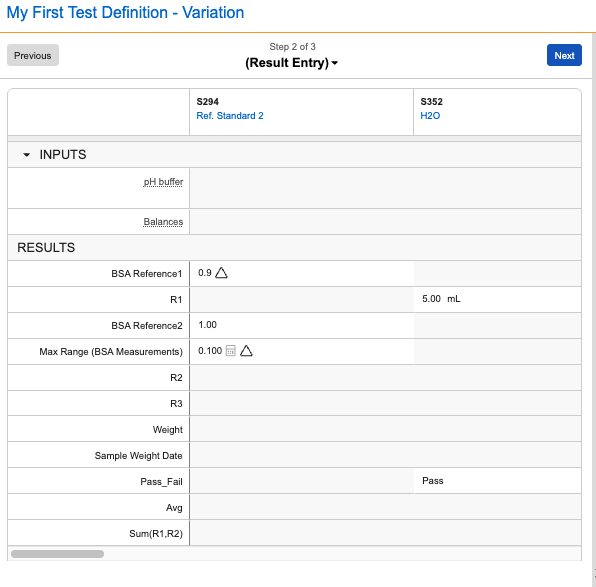Open the H2O sample link
This screenshot has width=596, height=587.
(430, 116)
